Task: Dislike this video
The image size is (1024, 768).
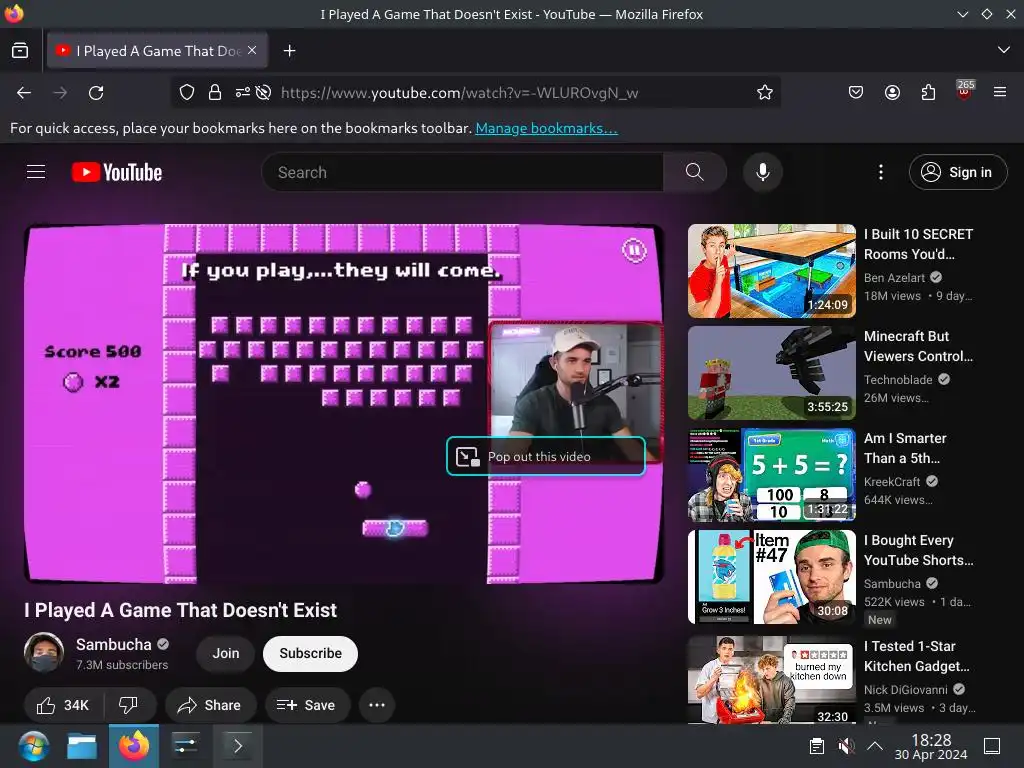Action: (129, 705)
